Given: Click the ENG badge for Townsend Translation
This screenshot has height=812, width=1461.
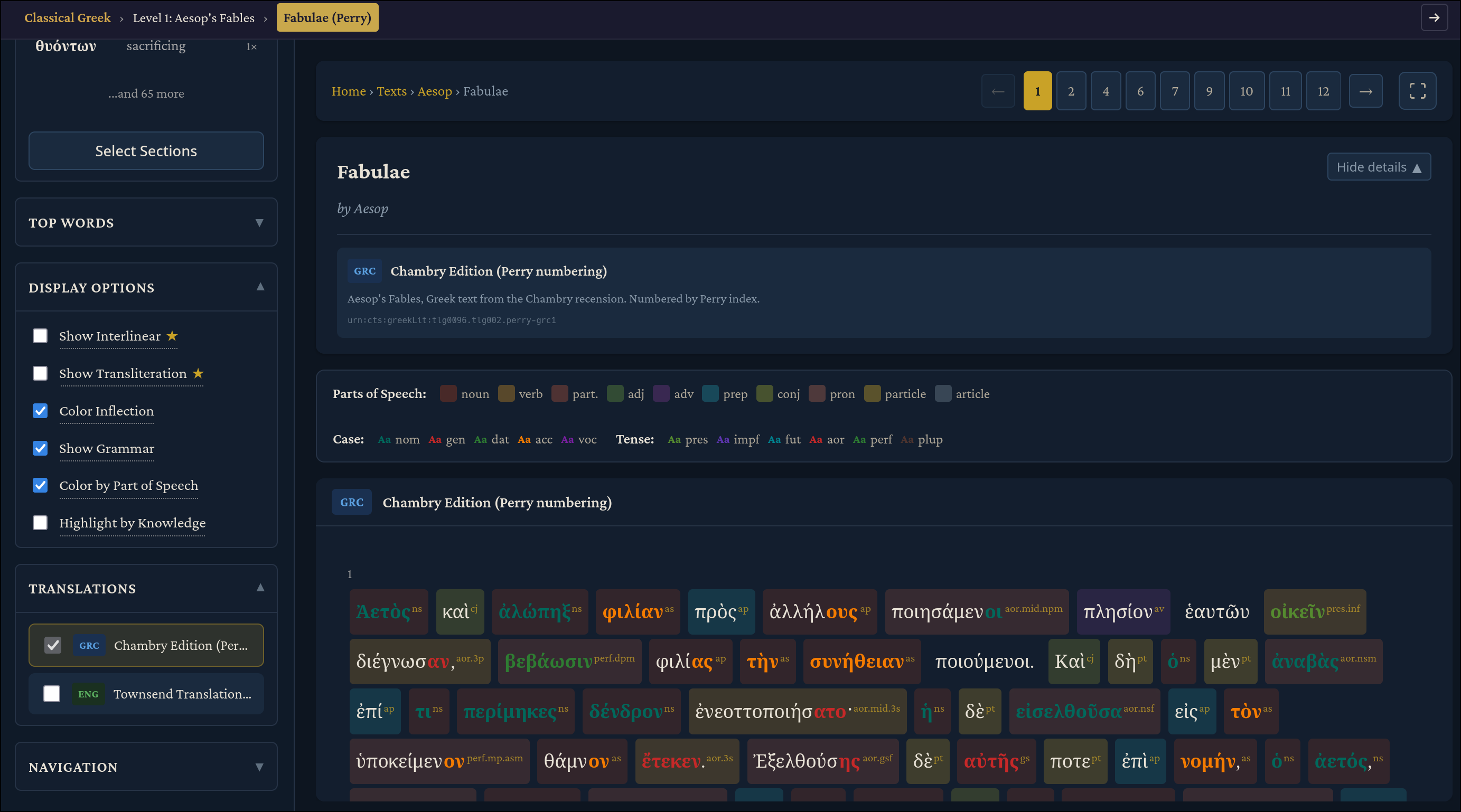Looking at the screenshot, I should (x=88, y=694).
